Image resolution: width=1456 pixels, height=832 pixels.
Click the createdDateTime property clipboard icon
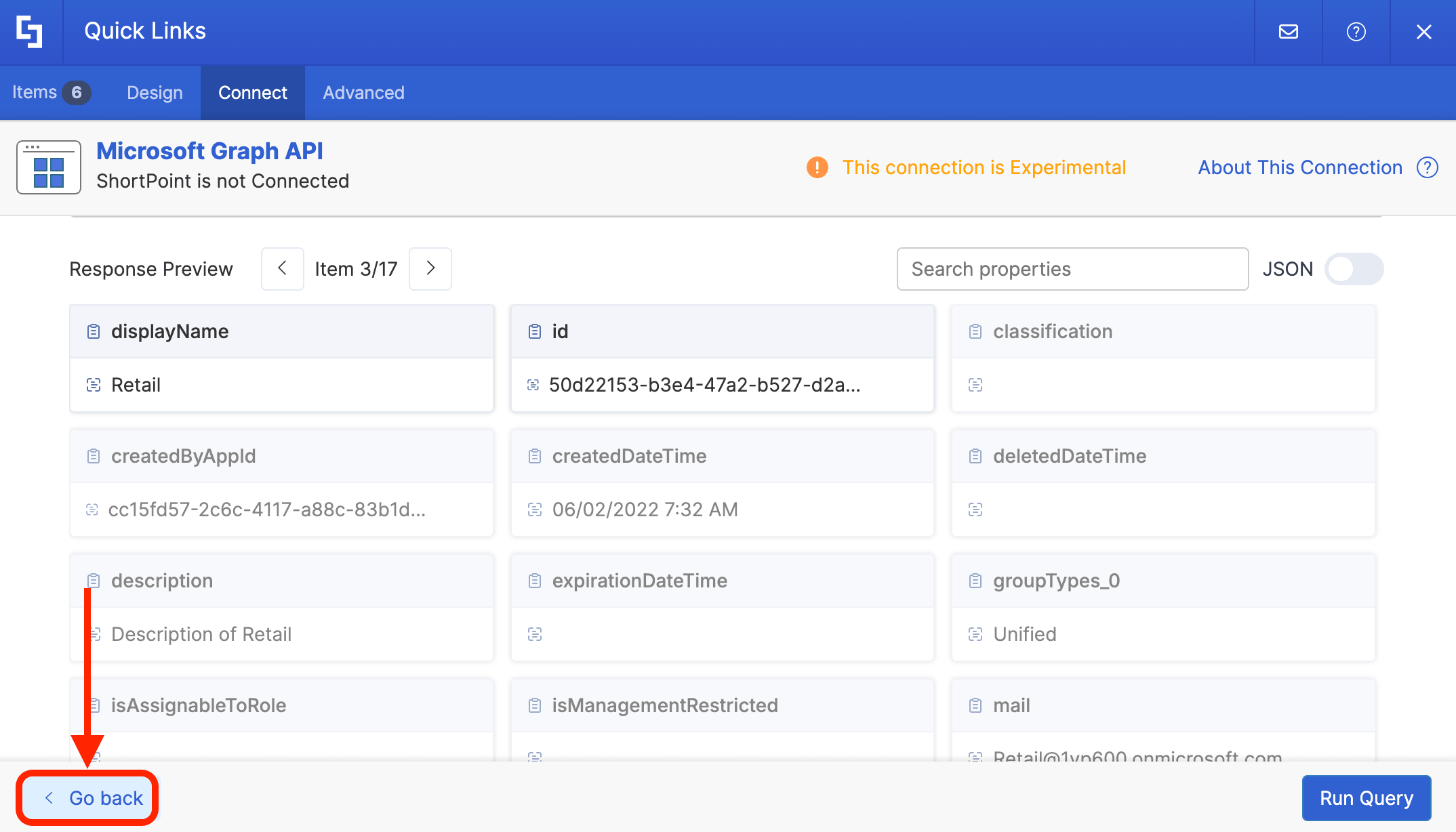(x=535, y=456)
